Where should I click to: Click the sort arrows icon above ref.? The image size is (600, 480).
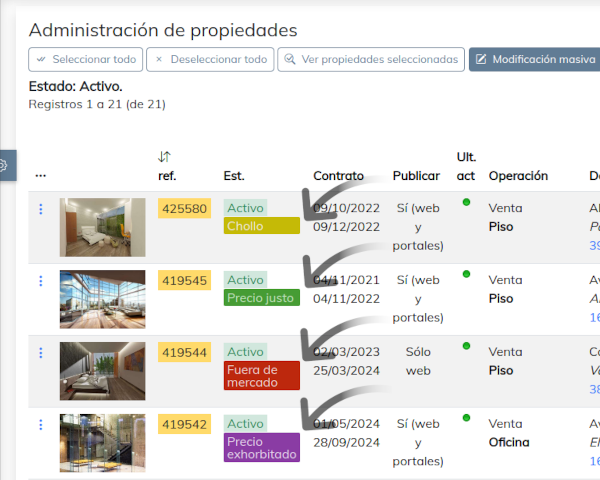(x=165, y=156)
